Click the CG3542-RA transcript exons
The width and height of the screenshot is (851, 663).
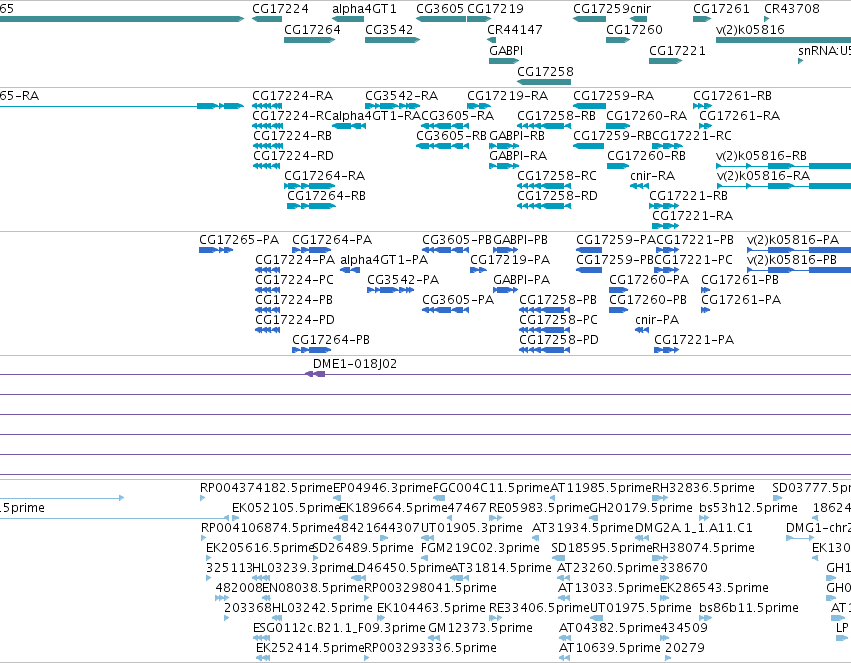392,106
